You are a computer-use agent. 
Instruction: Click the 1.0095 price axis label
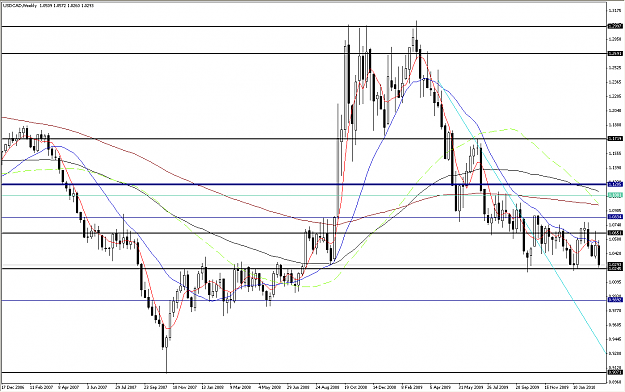[615, 282]
